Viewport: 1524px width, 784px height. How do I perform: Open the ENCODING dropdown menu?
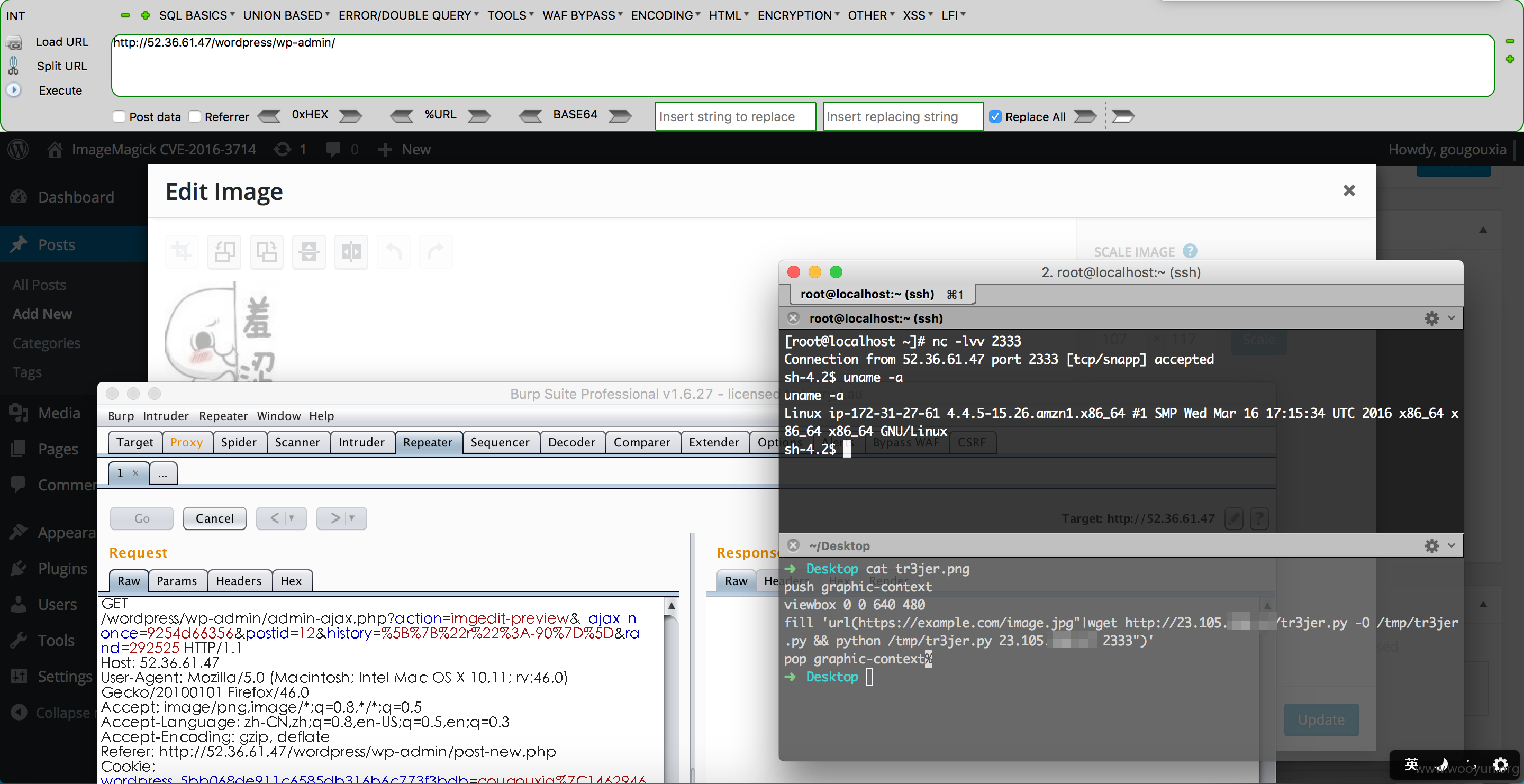[666, 15]
